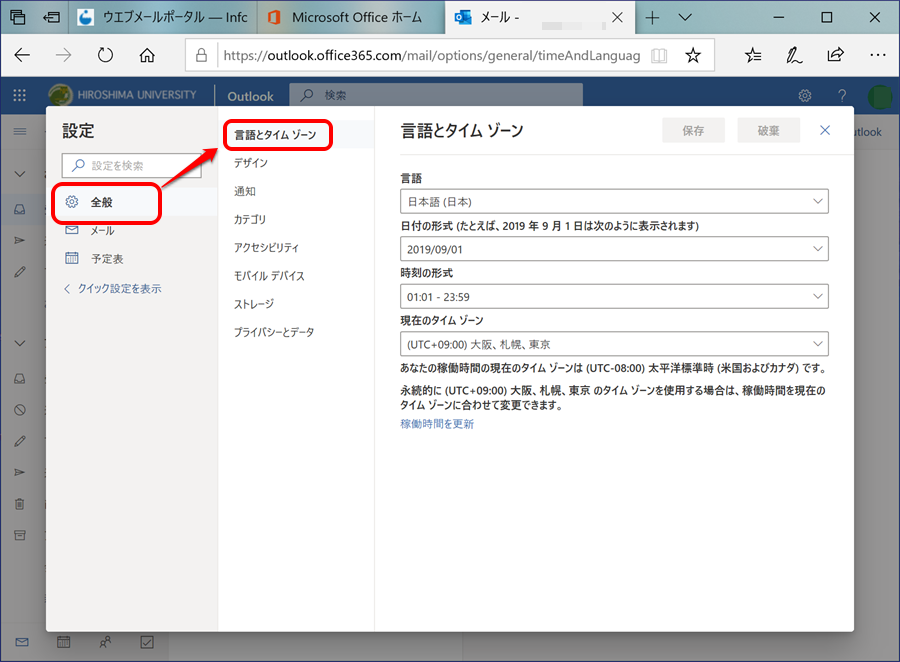Add page to favorites with the star

[x=693, y=55]
